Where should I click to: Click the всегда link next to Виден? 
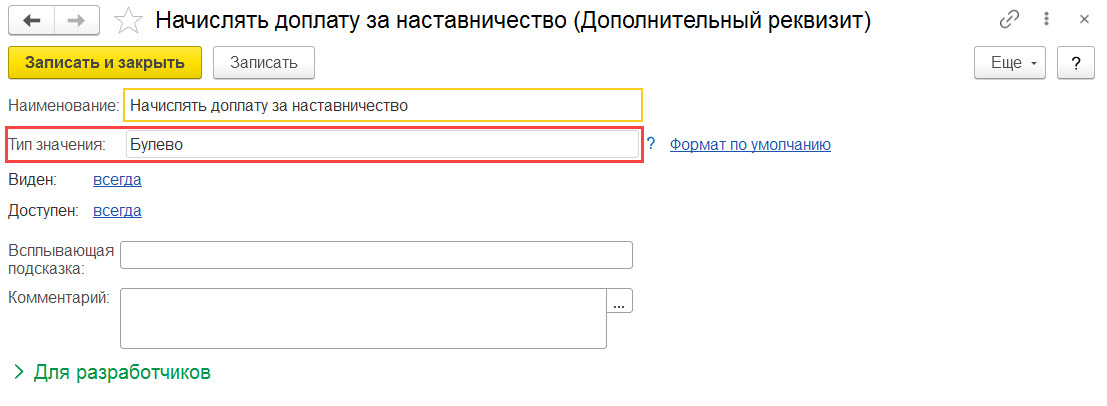click(117, 180)
